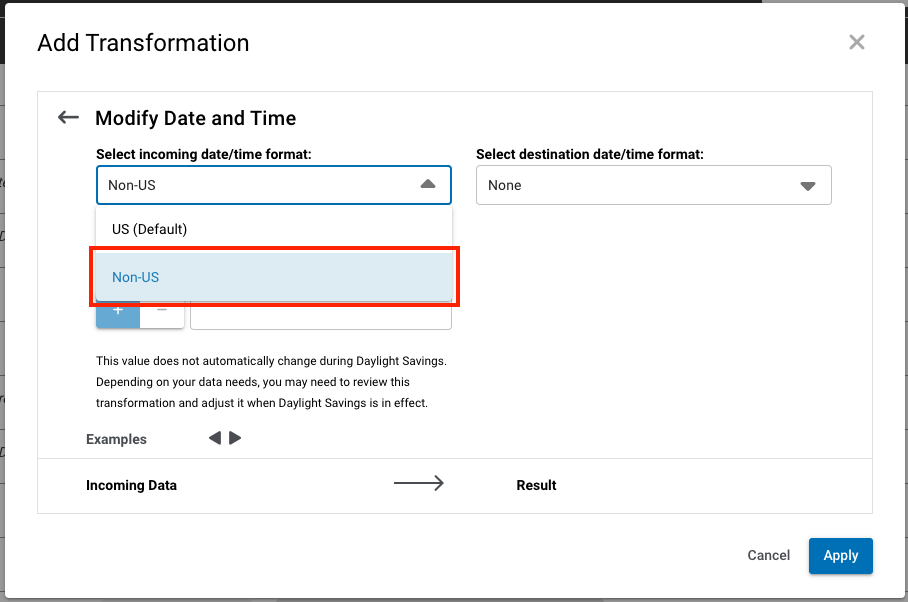Show the previous example using left triangle
This screenshot has width=908, height=602.
click(x=215, y=438)
